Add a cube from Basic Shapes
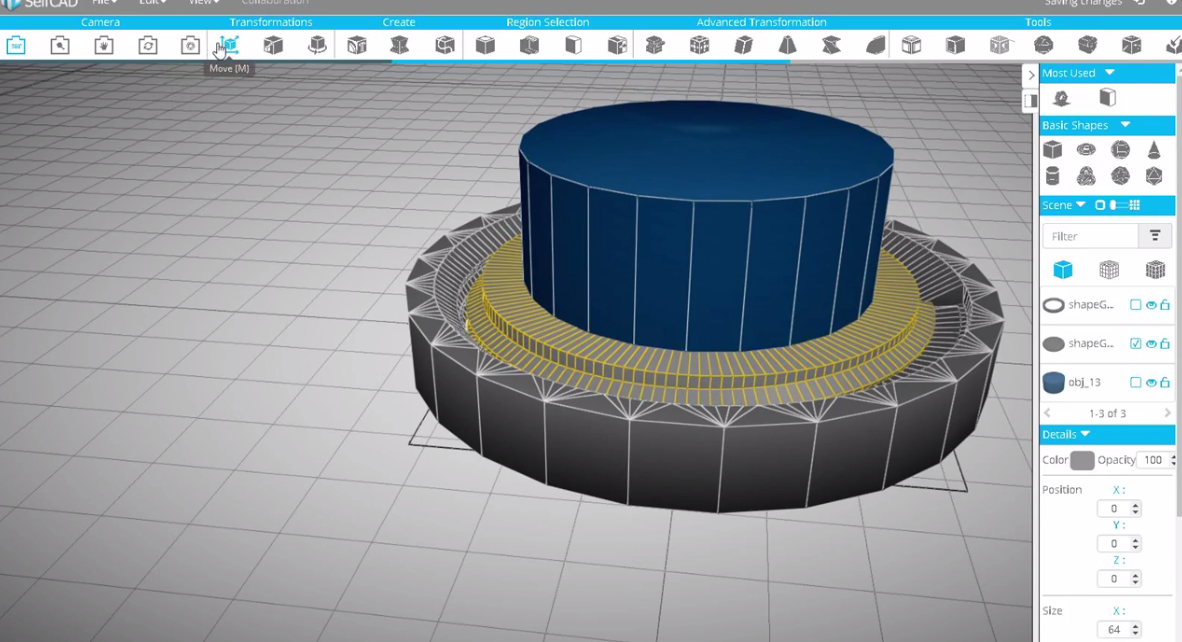This screenshot has width=1182, height=642. click(1052, 149)
